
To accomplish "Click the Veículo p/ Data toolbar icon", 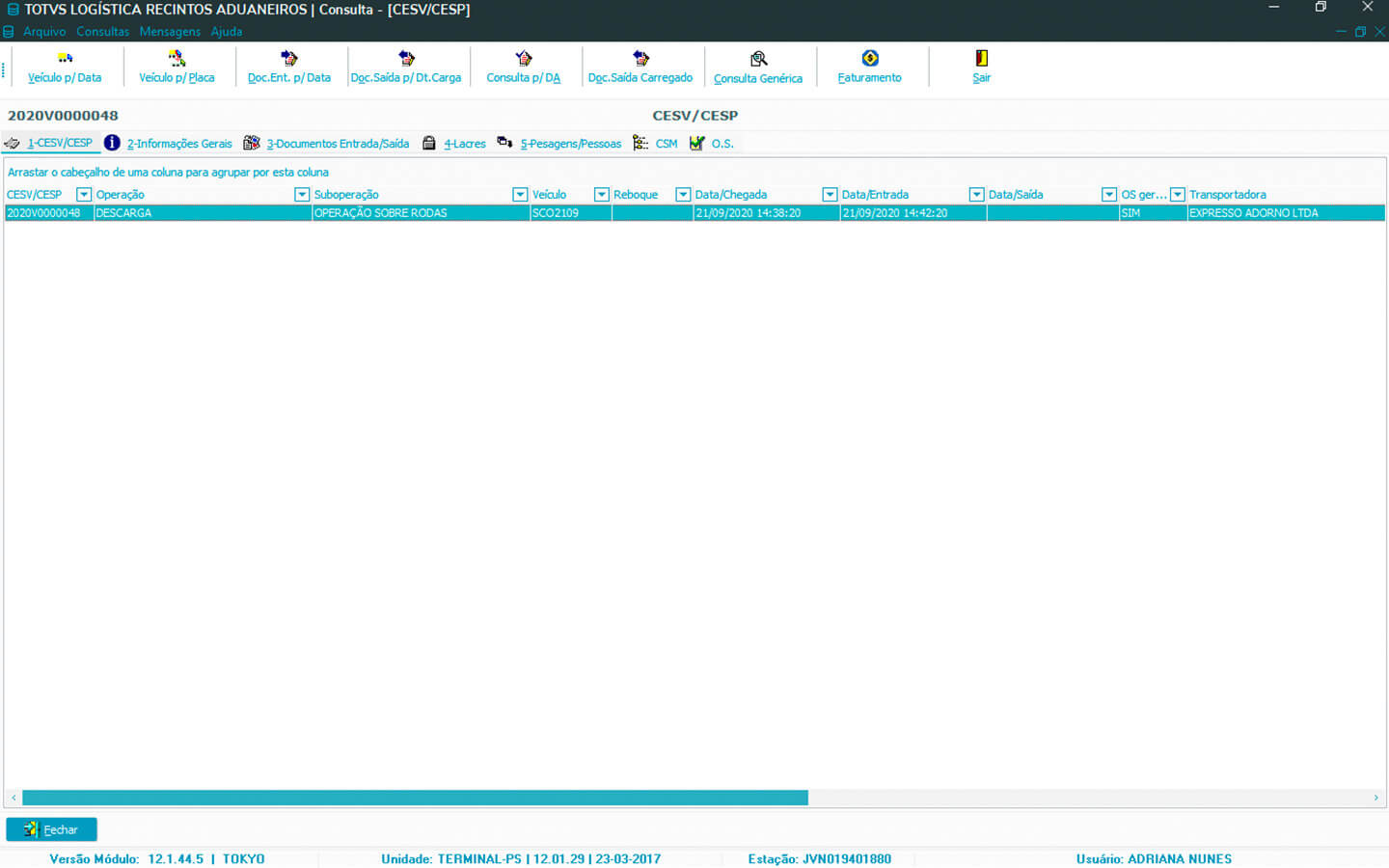I will (65, 59).
